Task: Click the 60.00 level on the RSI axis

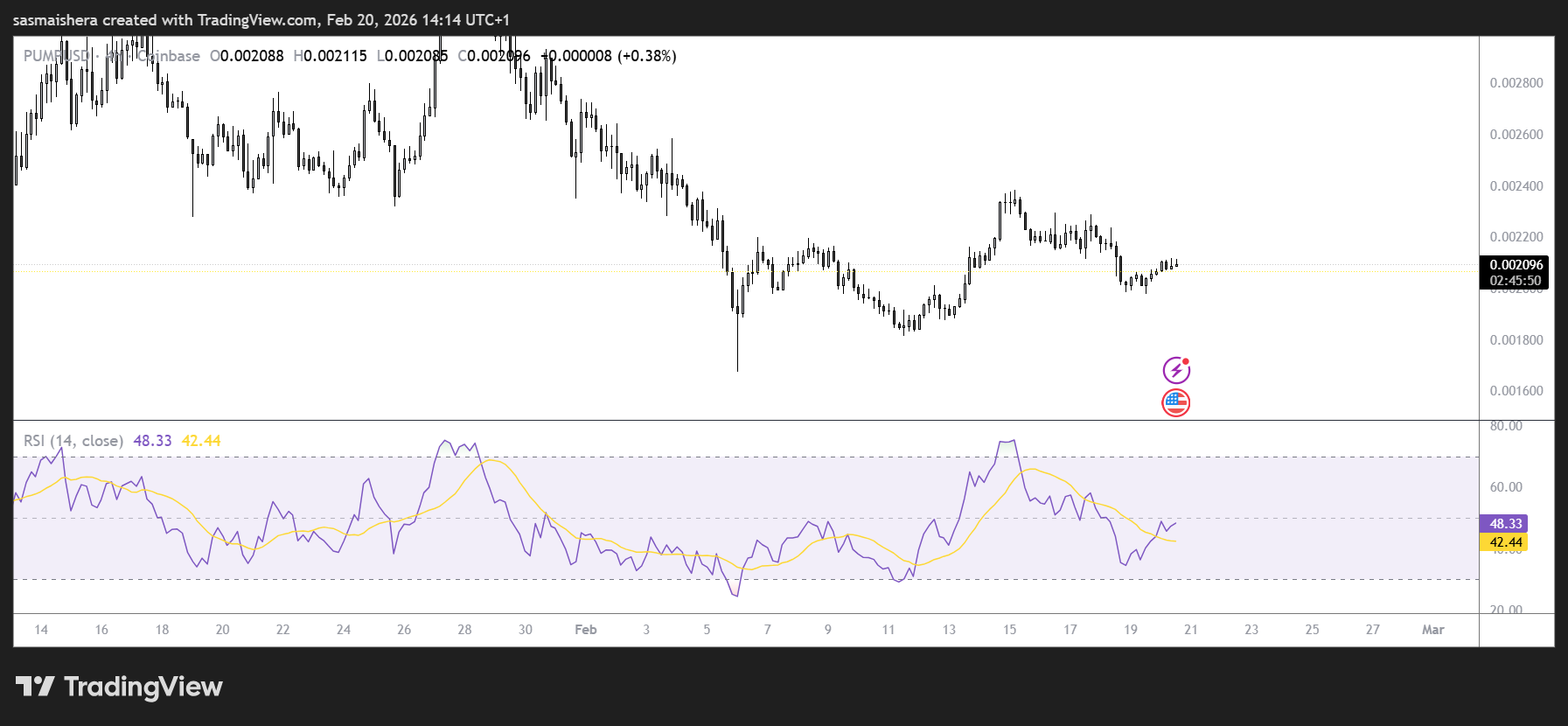Action: 1506,487
